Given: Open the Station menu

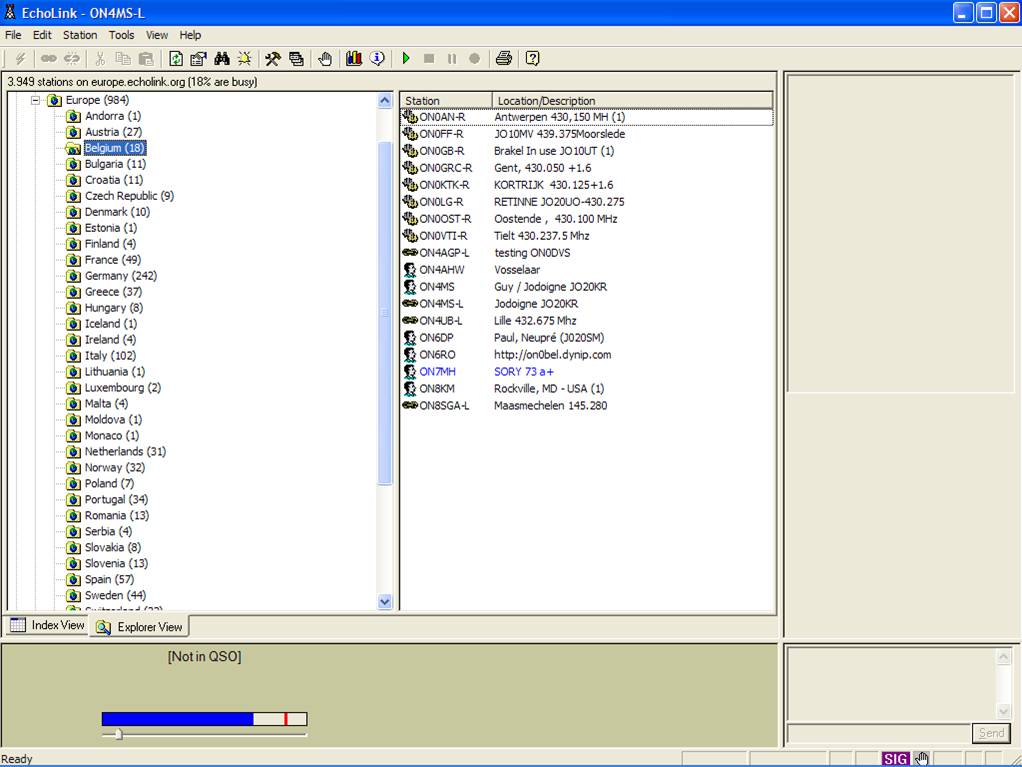Looking at the screenshot, I should click(x=80, y=35).
